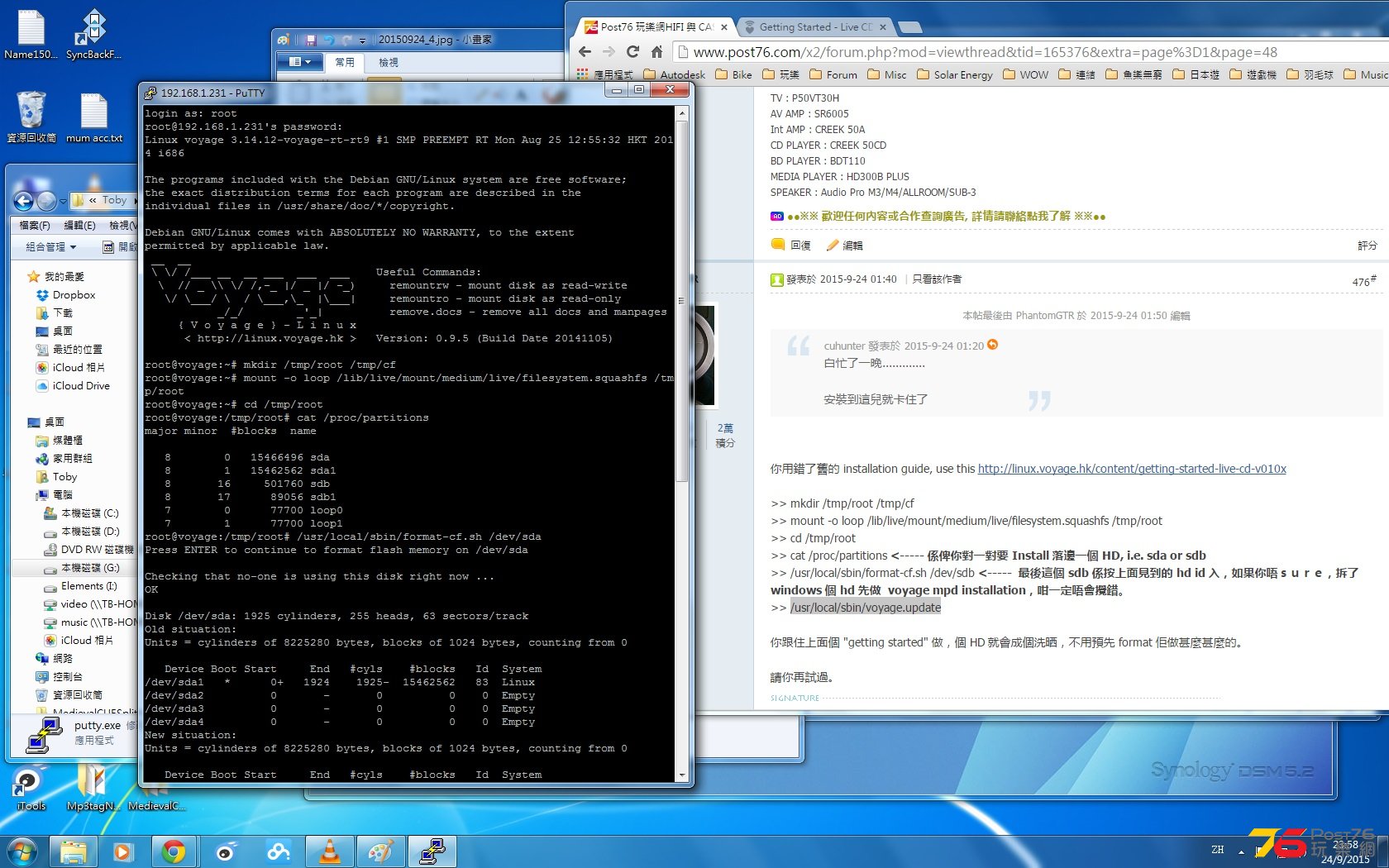
Task: Open iTools desktop shortcut
Action: (31, 787)
